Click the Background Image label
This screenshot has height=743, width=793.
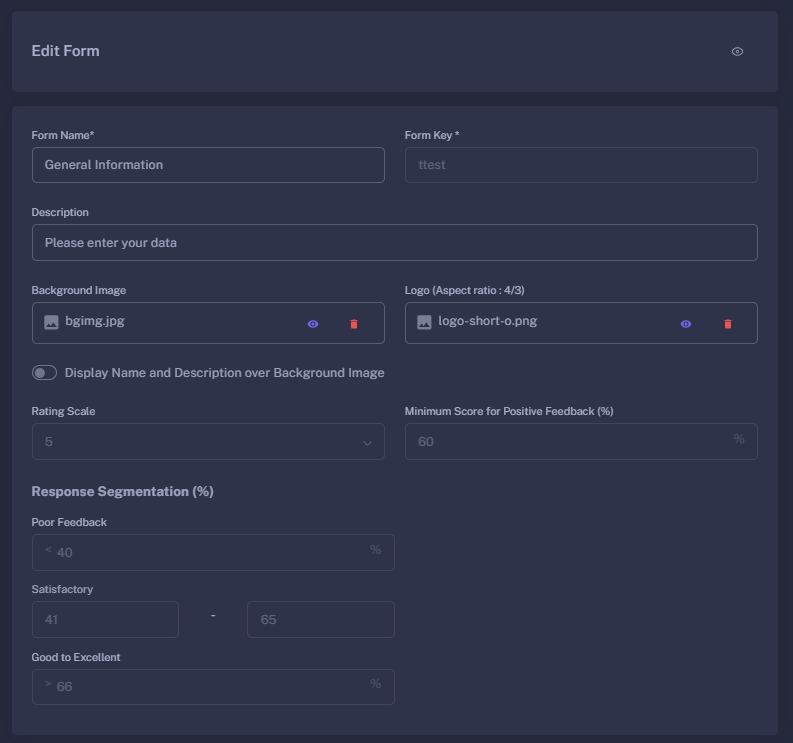tap(78, 290)
